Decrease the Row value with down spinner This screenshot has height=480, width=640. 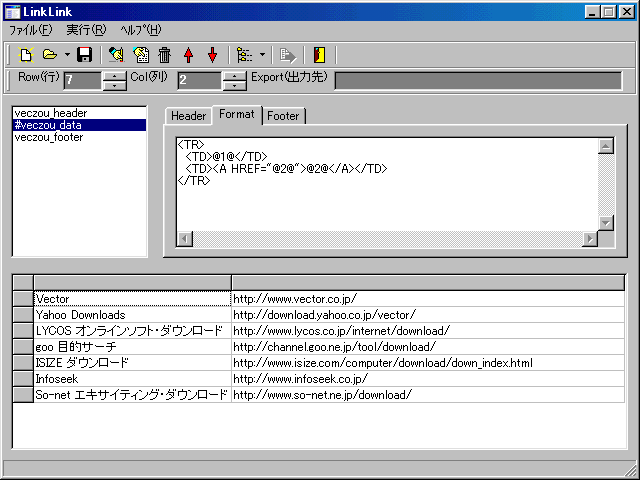pyautogui.click(x=114, y=85)
